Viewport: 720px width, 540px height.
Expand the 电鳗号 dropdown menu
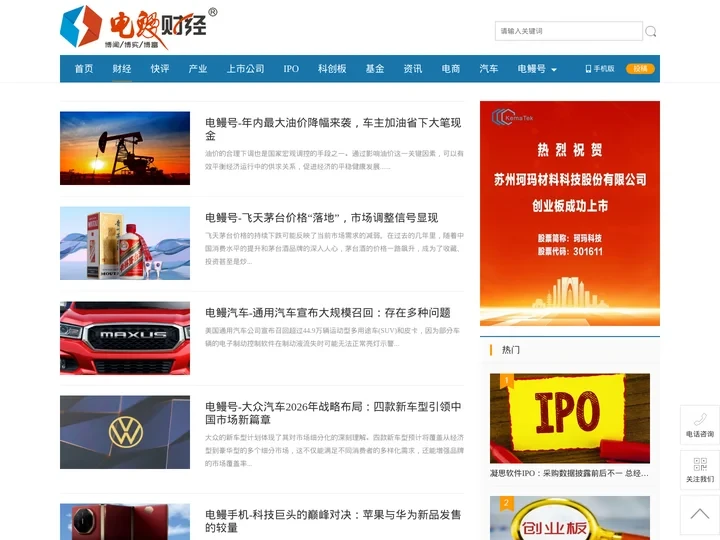(x=537, y=69)
